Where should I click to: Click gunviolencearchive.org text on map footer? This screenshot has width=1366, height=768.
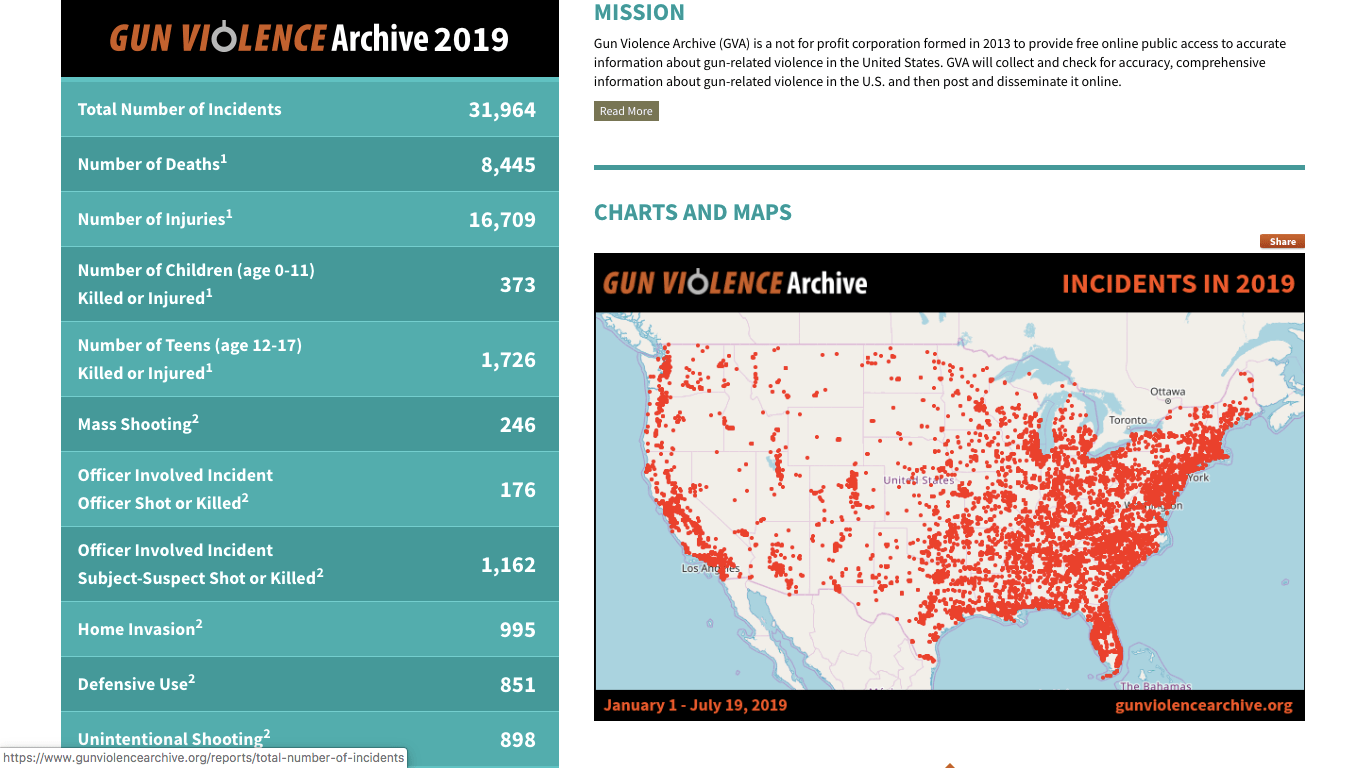pos(1203,705)
